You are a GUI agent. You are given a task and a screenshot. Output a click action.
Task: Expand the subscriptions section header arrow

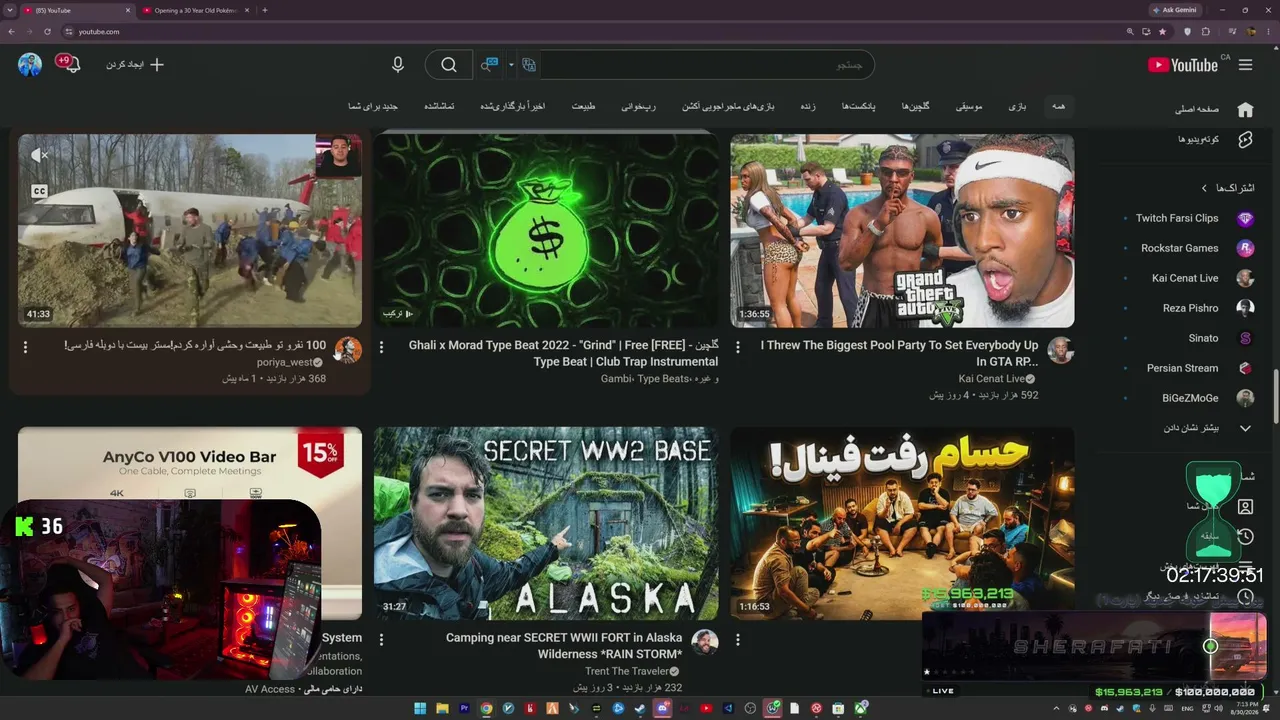point(1204,188)
